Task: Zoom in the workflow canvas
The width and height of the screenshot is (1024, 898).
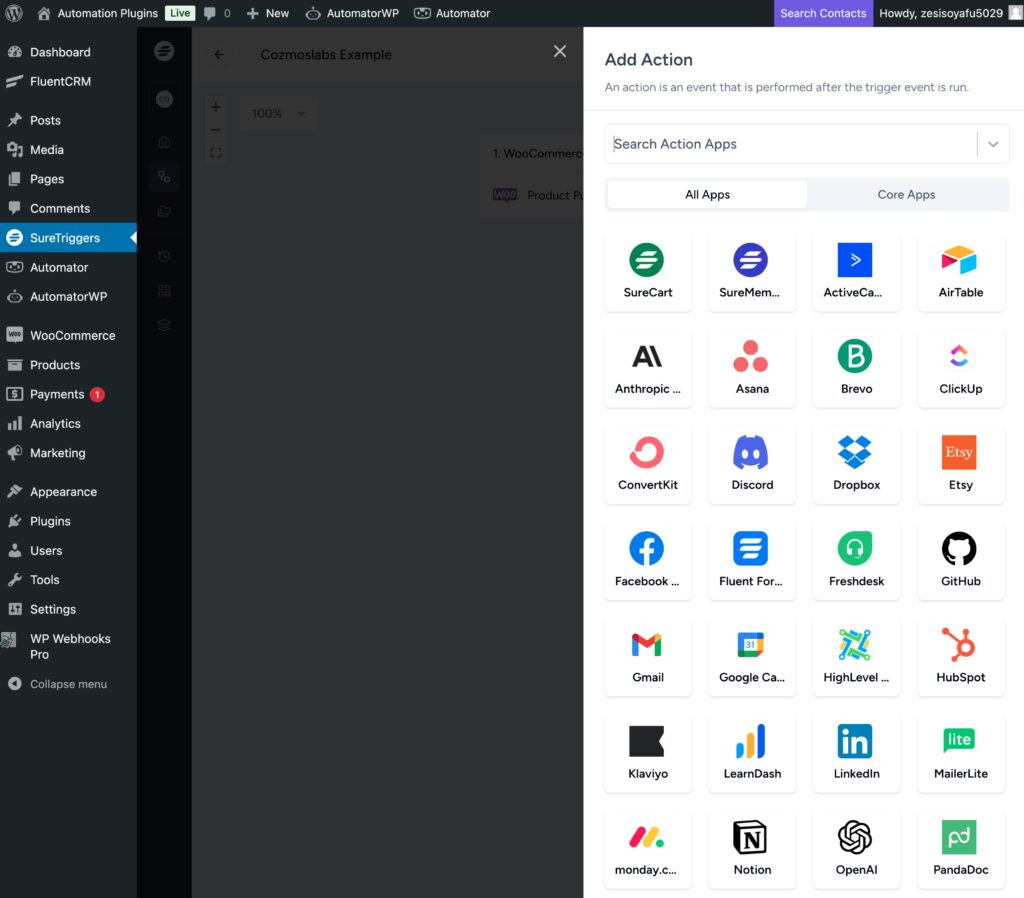Action: 216,107
